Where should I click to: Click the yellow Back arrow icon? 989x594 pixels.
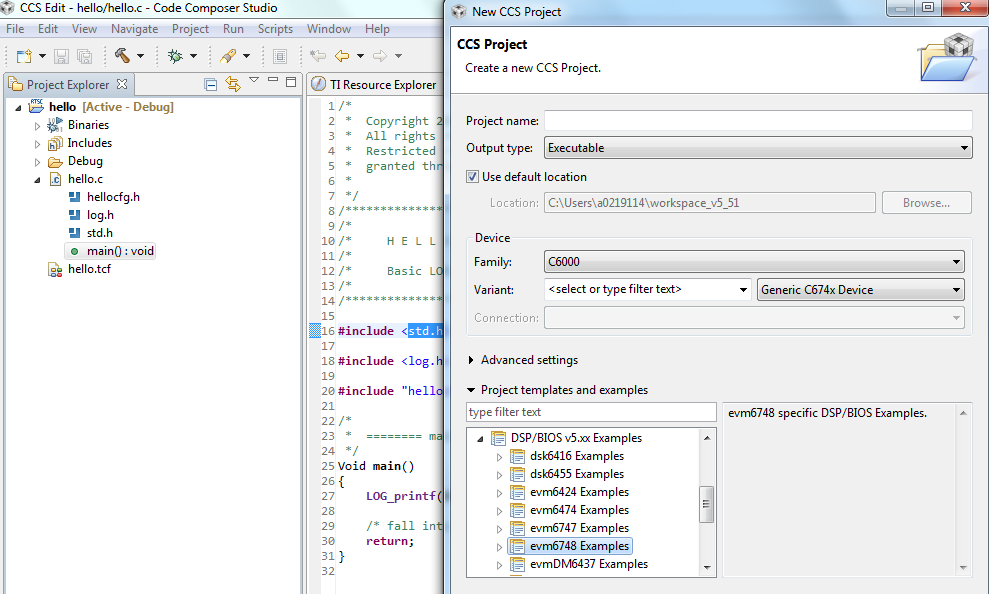(x=342, y=56)
